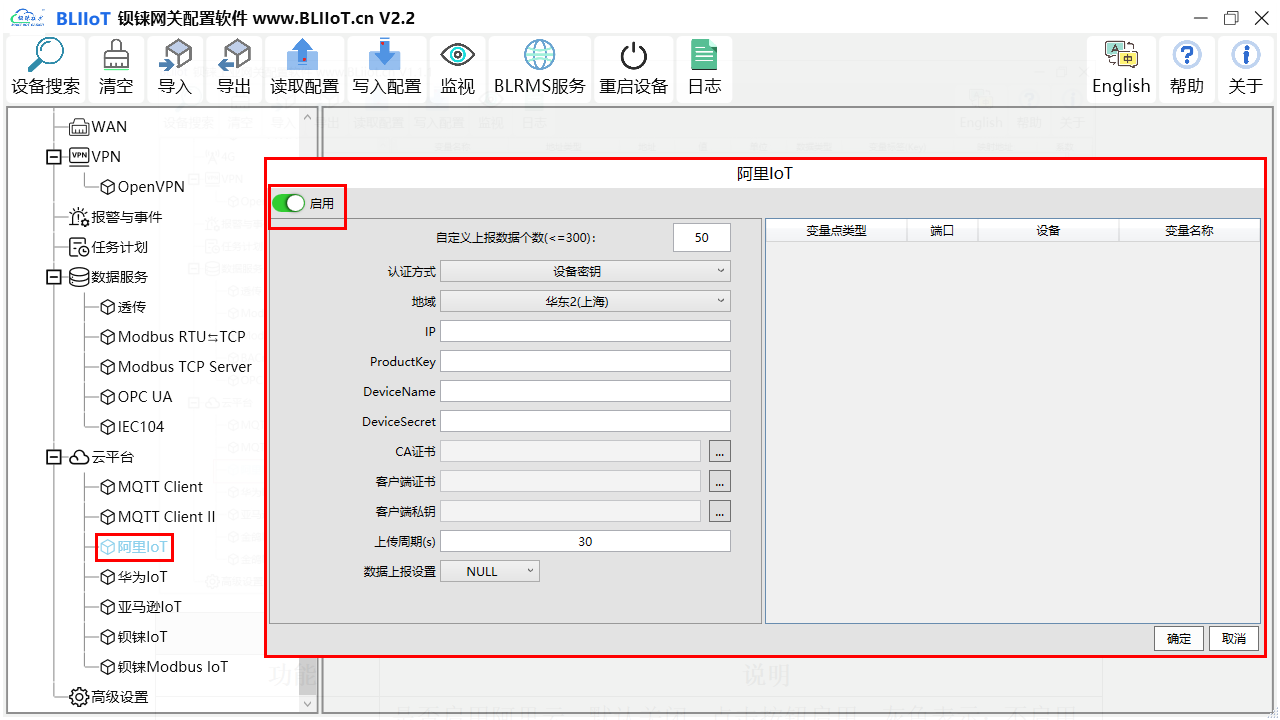
Task: Select the IEC104 tree node
Action: coord(132,427)
